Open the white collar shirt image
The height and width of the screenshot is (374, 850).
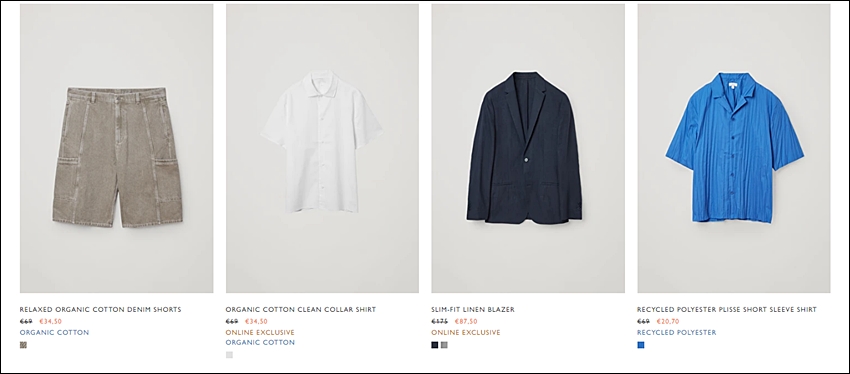[x=322, y=148]
